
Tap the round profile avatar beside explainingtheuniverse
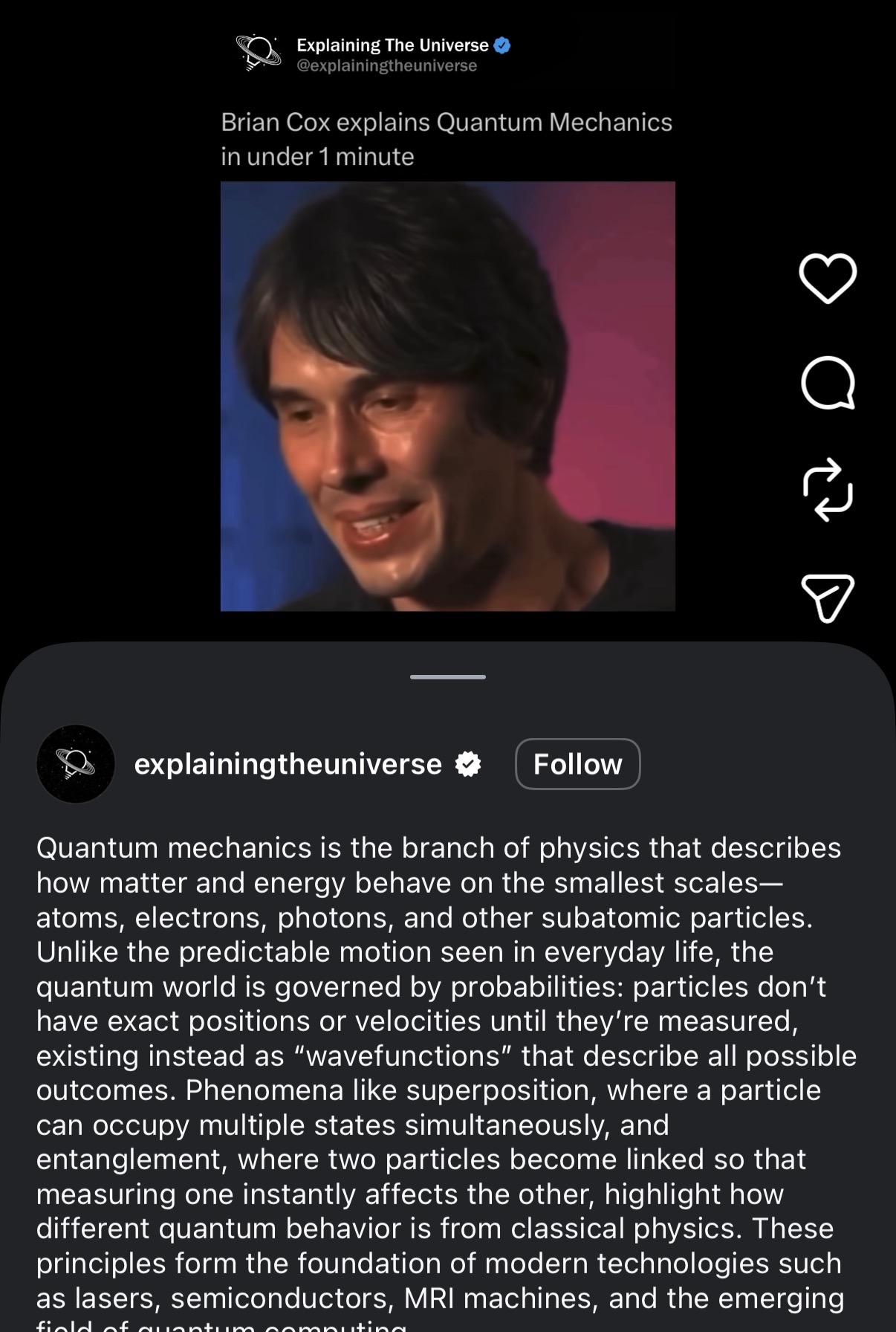76,764
